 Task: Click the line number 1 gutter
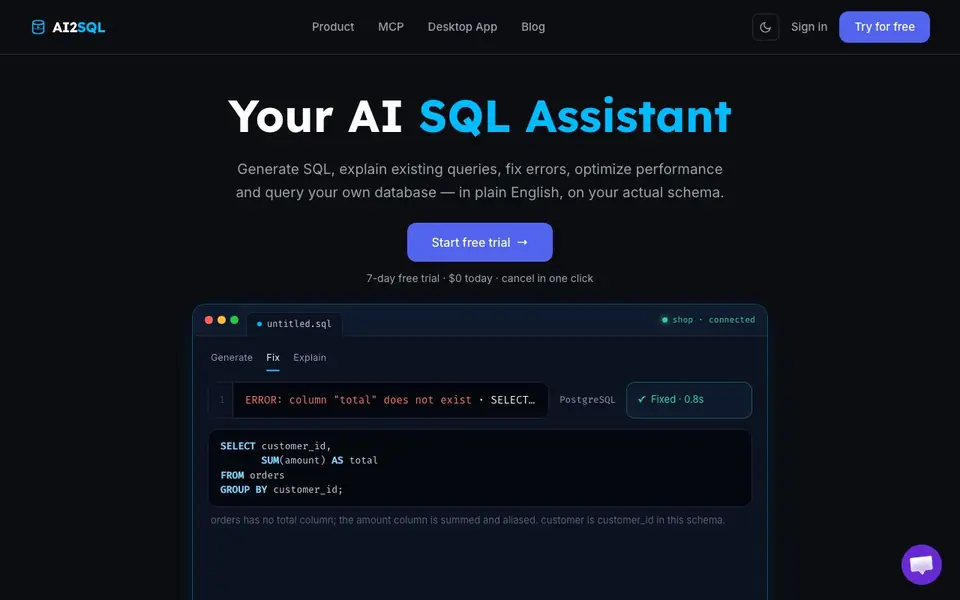pos(222,400)
